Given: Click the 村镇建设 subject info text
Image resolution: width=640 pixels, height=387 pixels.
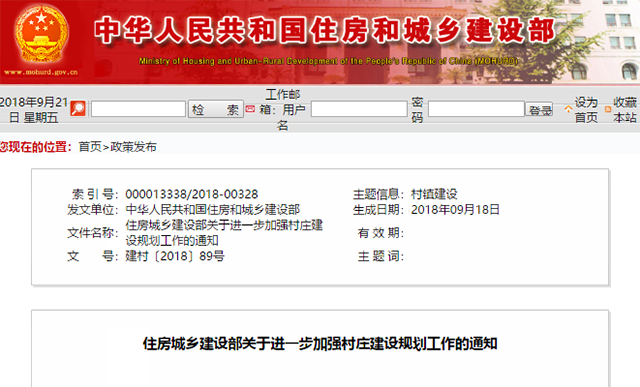Looking at the screenshot, I should coord(434,194).
